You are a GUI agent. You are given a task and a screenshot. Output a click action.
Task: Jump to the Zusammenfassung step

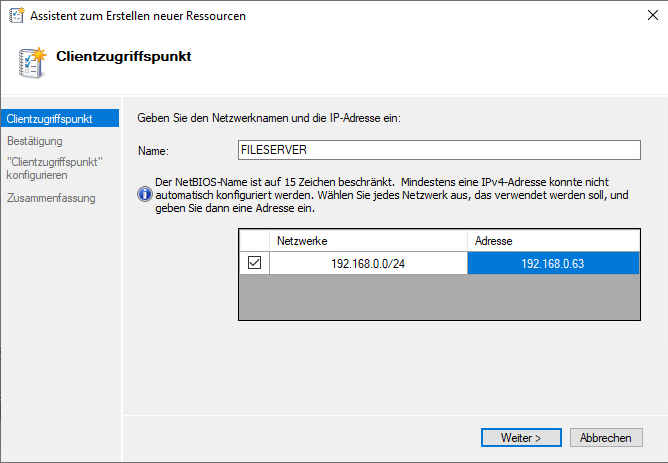click(x=51, y=198)
